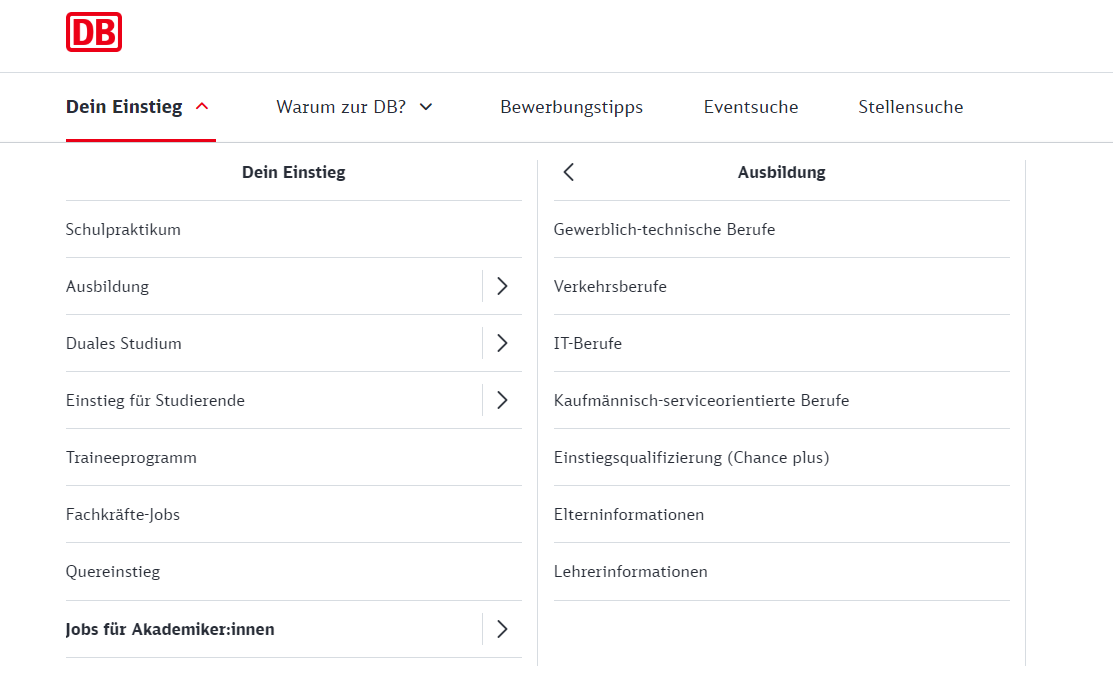Select the Quereinstieg entry
This screenshot has width=1113, height=675.
click(113, 571)
